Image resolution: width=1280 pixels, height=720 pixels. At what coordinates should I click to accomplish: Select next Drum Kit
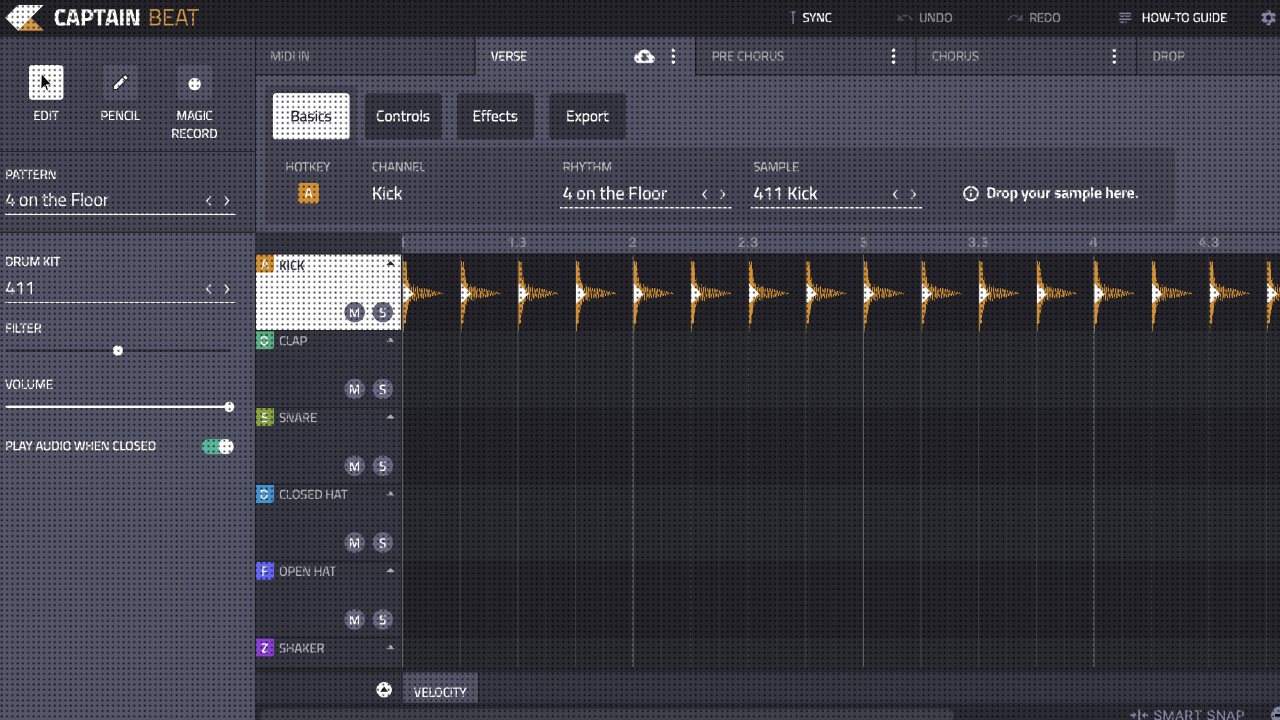[x=227, y=288]
